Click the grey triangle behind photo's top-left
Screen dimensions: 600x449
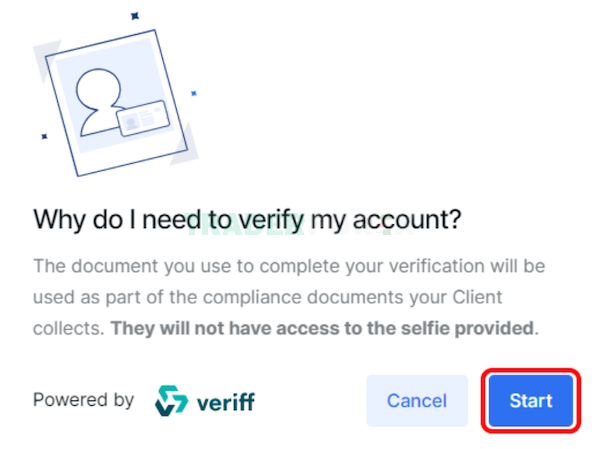click(x=43, y=57)
